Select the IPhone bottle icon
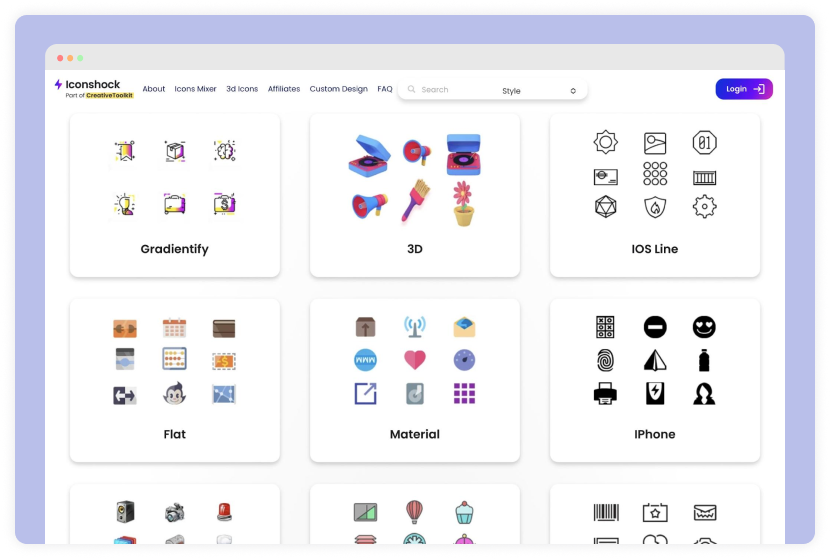The height and width of the screenshot is (559, 830). [x=704, y=360]
